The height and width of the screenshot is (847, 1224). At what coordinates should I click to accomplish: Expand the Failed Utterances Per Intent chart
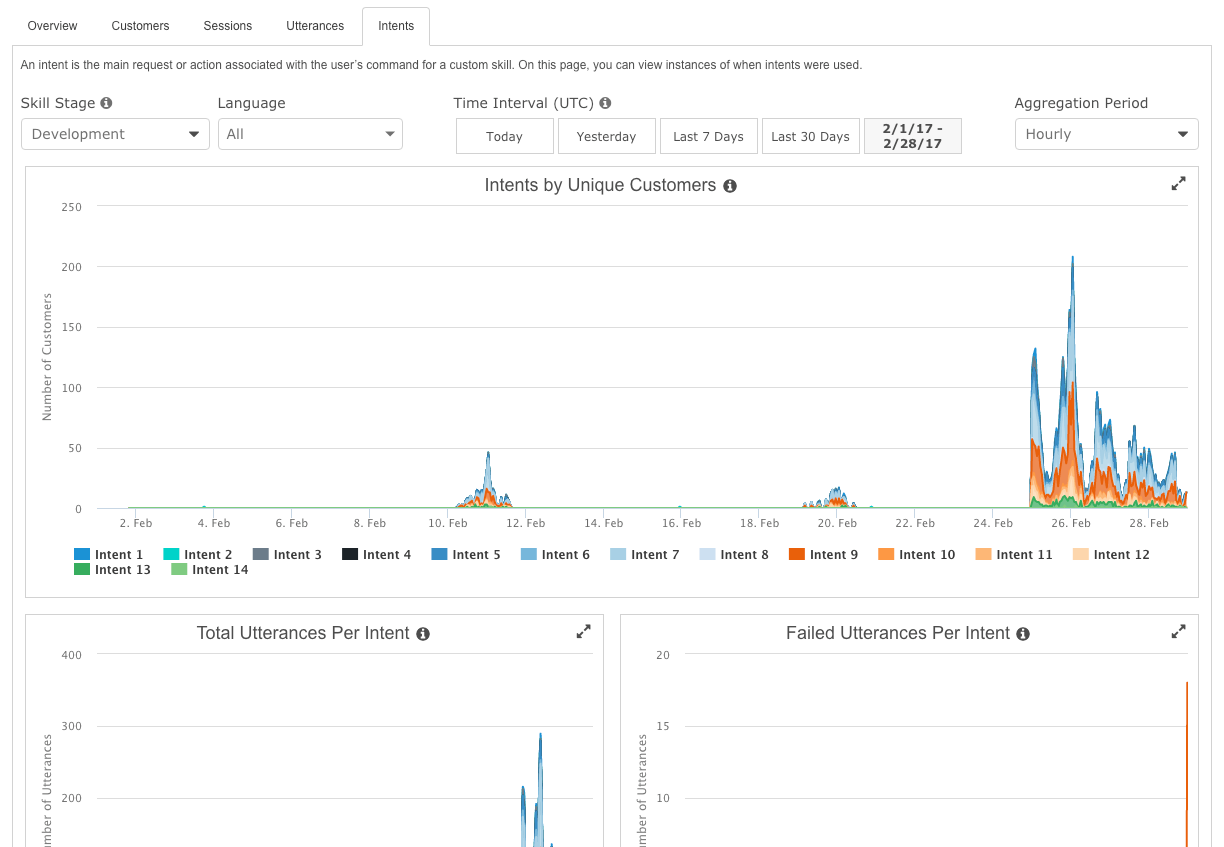1178,632
